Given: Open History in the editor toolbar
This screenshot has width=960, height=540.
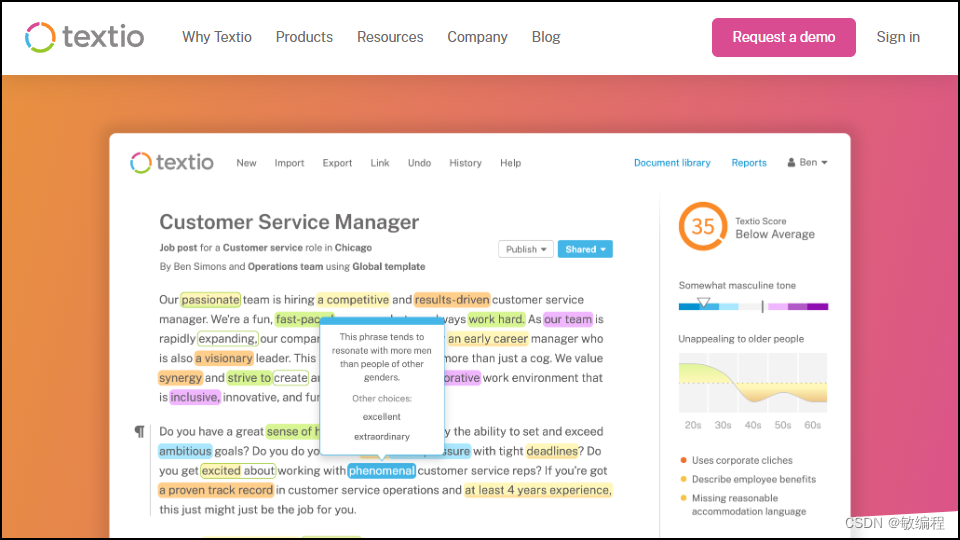Looking at the screenshot, I should pyautogui.click(x=465, y=163).
